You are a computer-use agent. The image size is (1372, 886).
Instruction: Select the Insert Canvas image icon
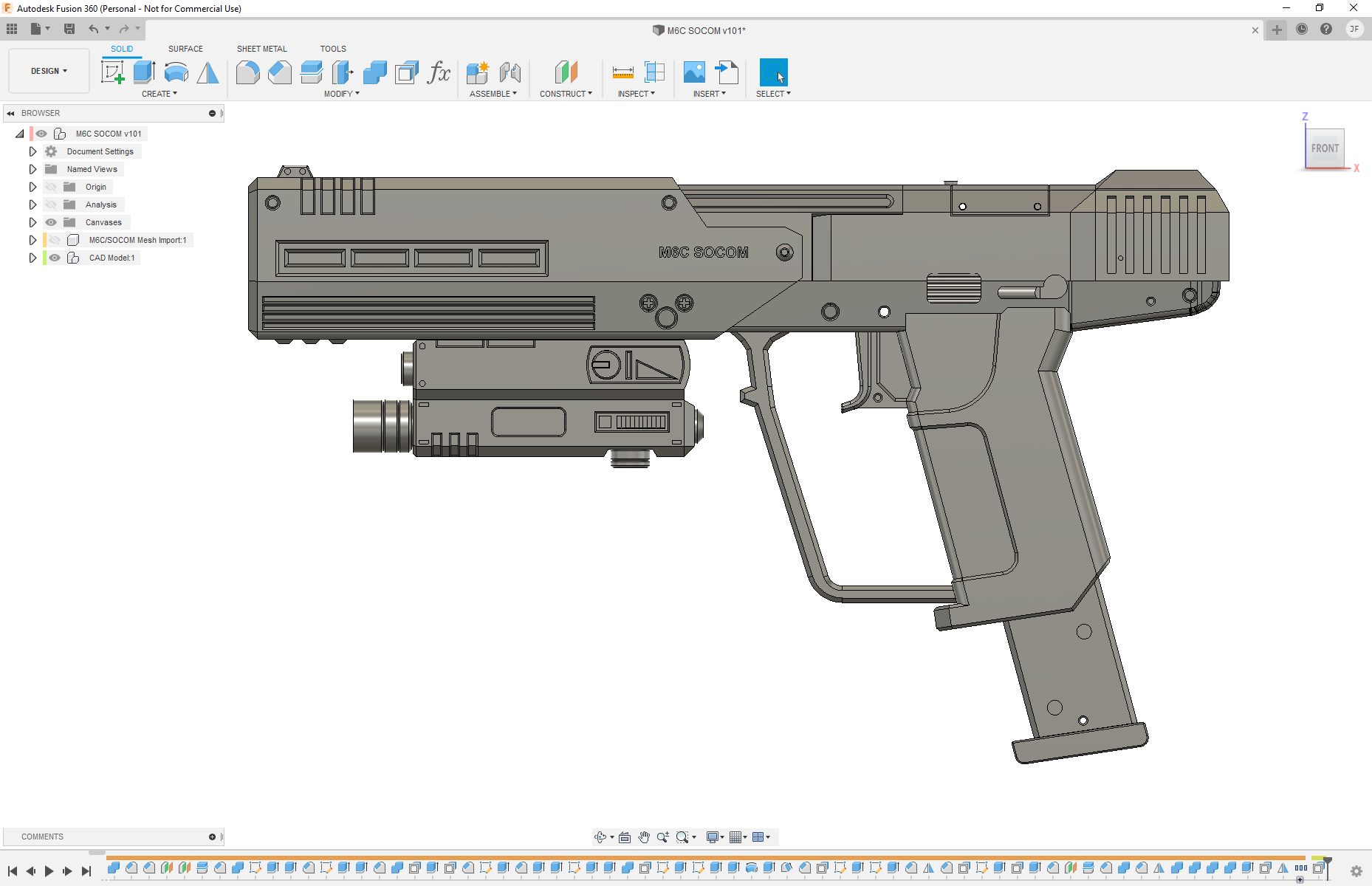694,72
